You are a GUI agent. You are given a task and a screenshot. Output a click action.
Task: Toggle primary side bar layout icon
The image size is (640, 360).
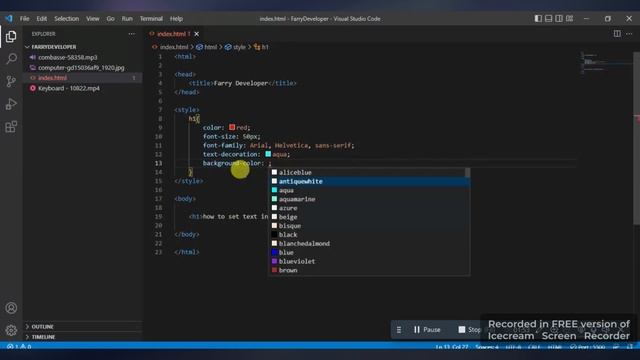click(x=538, y=18)
